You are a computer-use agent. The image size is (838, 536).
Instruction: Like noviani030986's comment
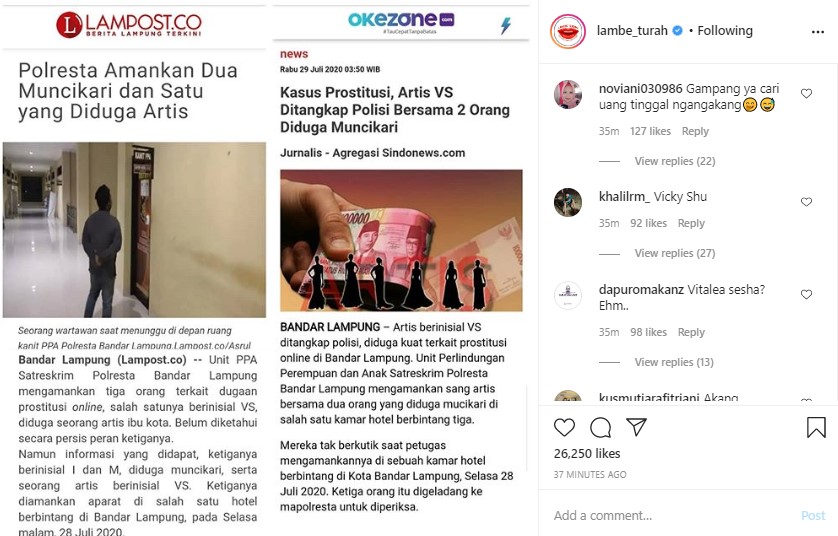click(806, 94)
